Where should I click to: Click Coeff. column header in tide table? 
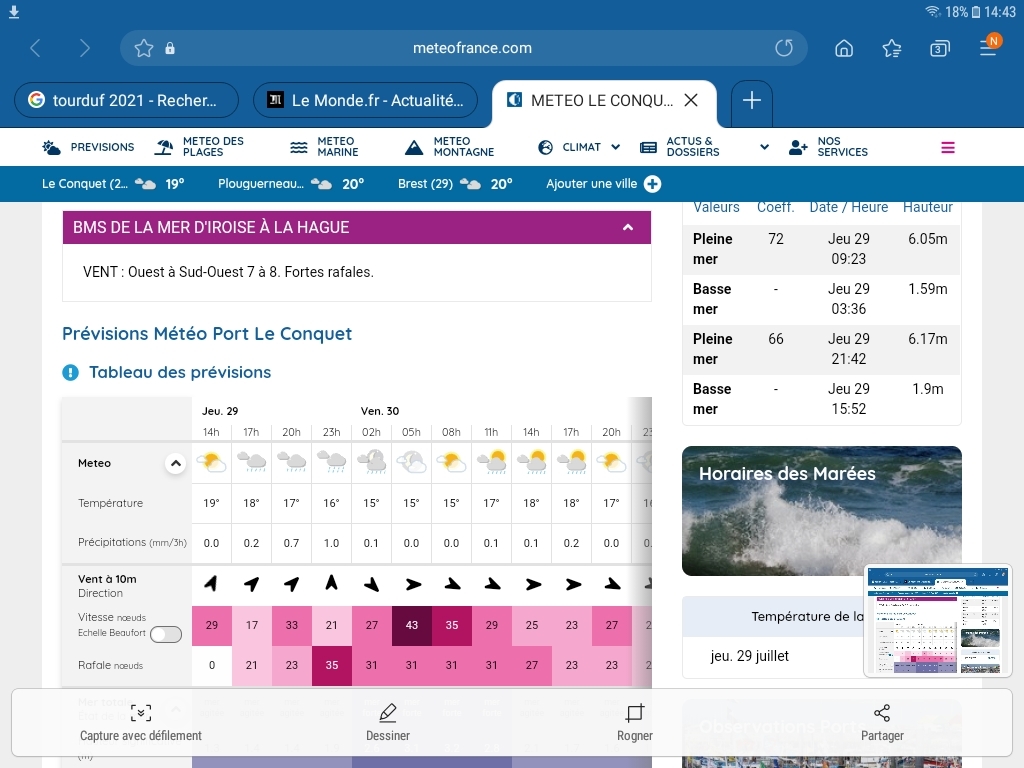point(776,207)
